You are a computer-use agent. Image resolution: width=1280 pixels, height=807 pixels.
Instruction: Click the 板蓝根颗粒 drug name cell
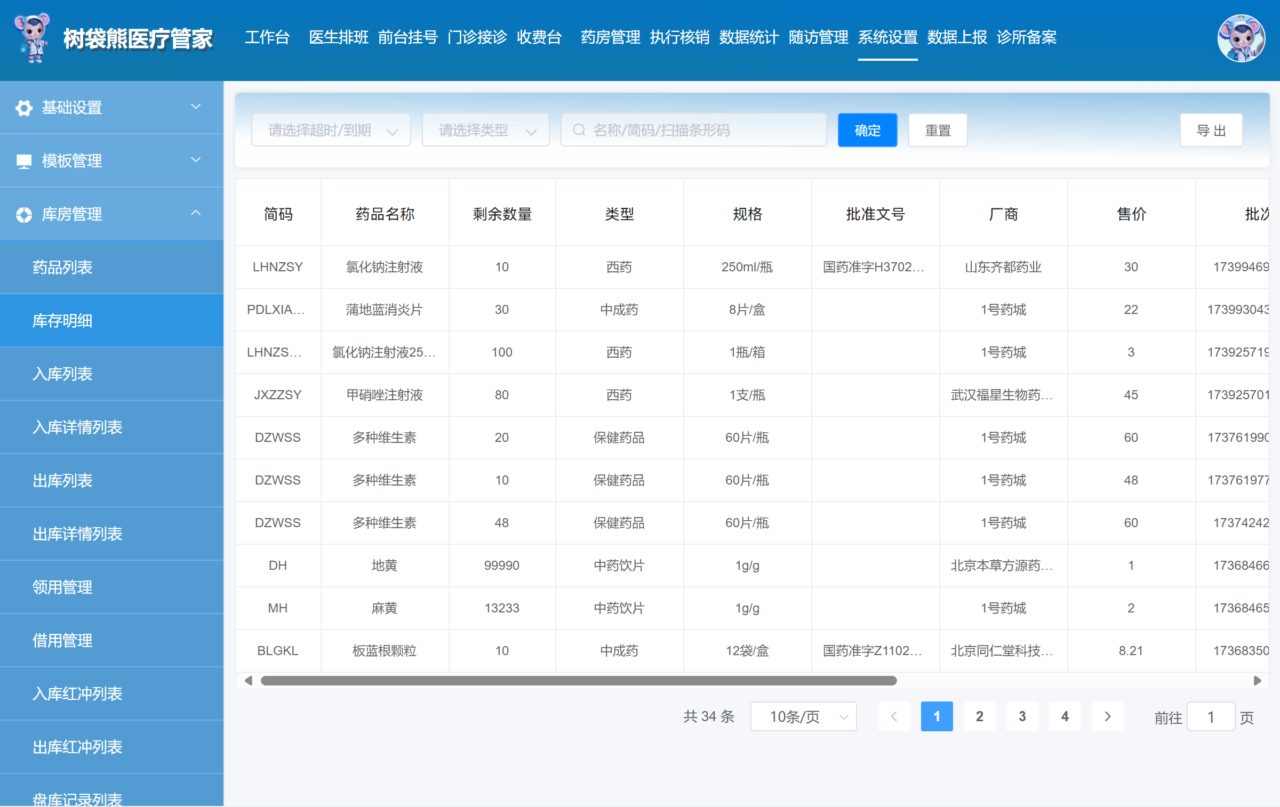pyautogui.click(x=385, y=651)
